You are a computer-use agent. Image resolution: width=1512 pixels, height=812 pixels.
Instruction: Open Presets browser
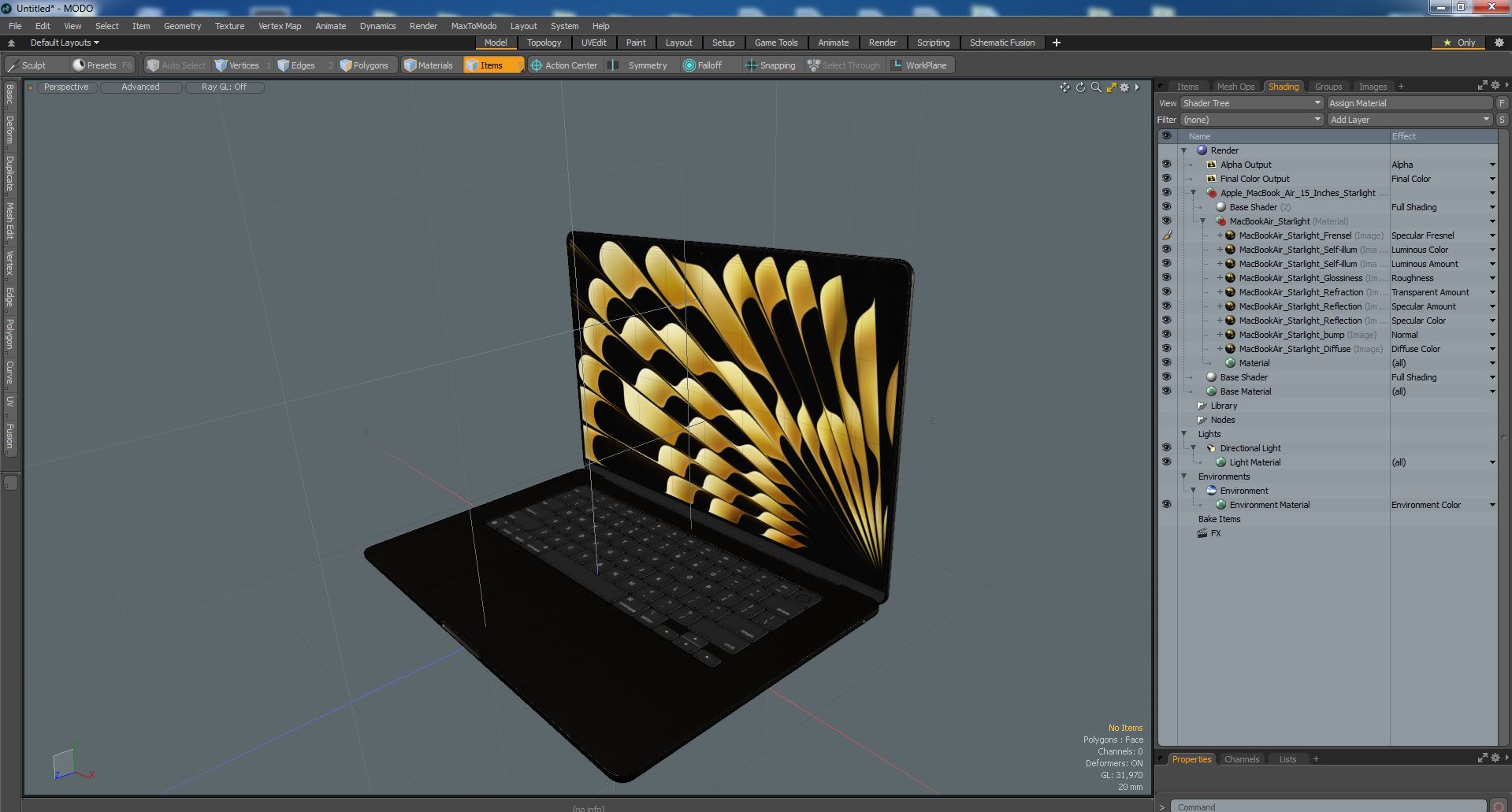click(x=102, y=65)
